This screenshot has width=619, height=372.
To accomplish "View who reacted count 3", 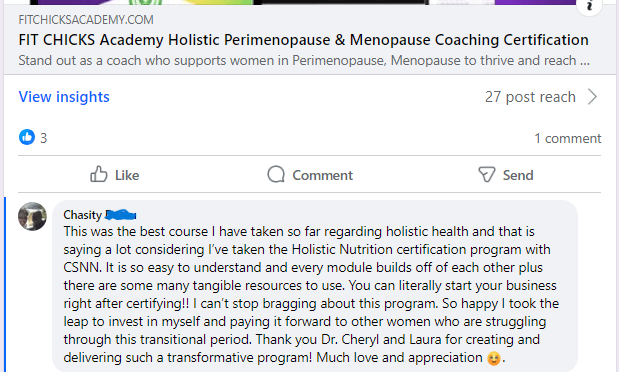I will pyautogui.click(x=43, y=138).
